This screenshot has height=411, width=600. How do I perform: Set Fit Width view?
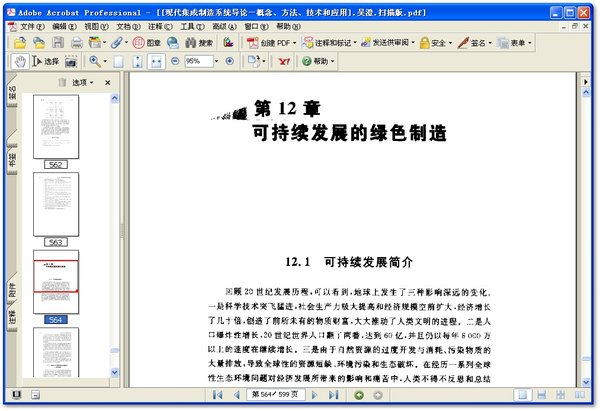coord(156,61)
